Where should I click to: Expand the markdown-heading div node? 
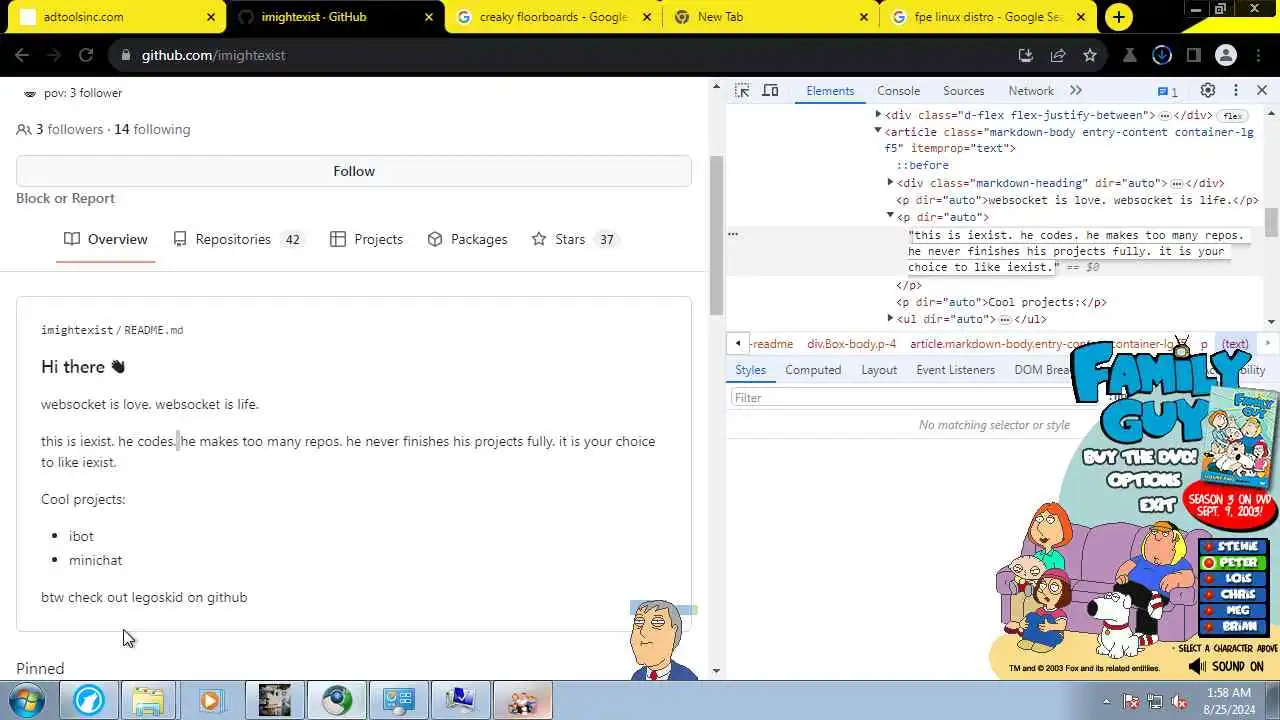tap(890, 183)
